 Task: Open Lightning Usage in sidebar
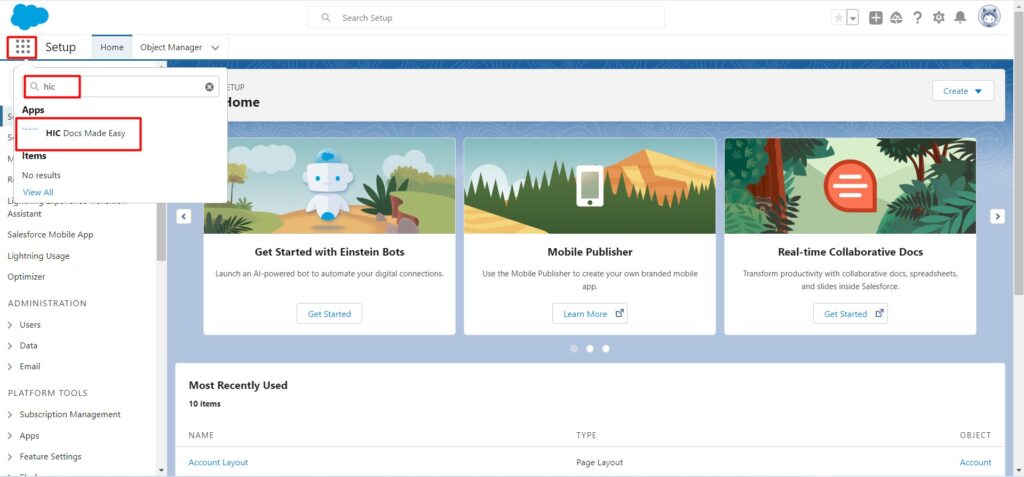[39, 256]
